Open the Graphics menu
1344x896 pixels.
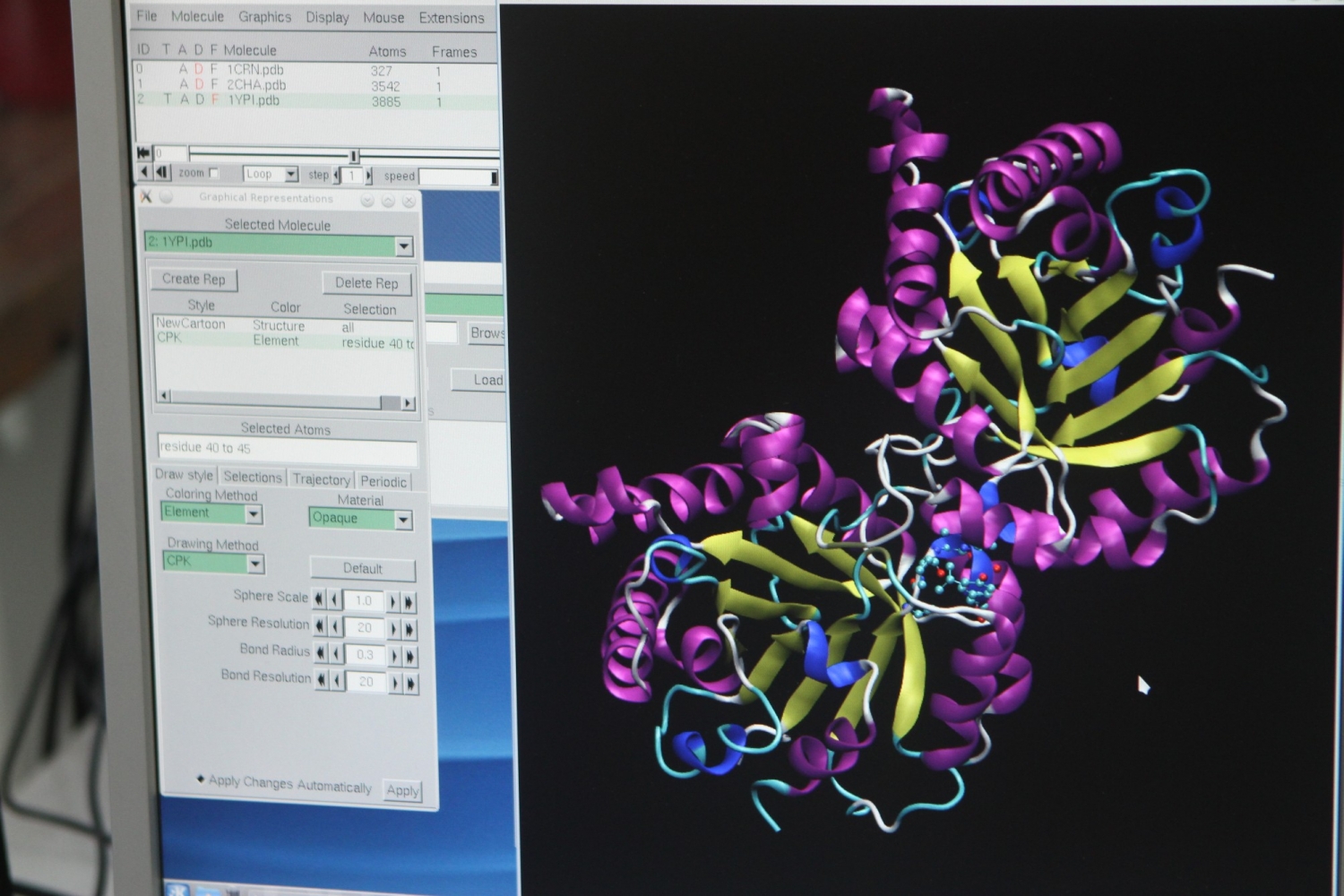tap(264, 17)
